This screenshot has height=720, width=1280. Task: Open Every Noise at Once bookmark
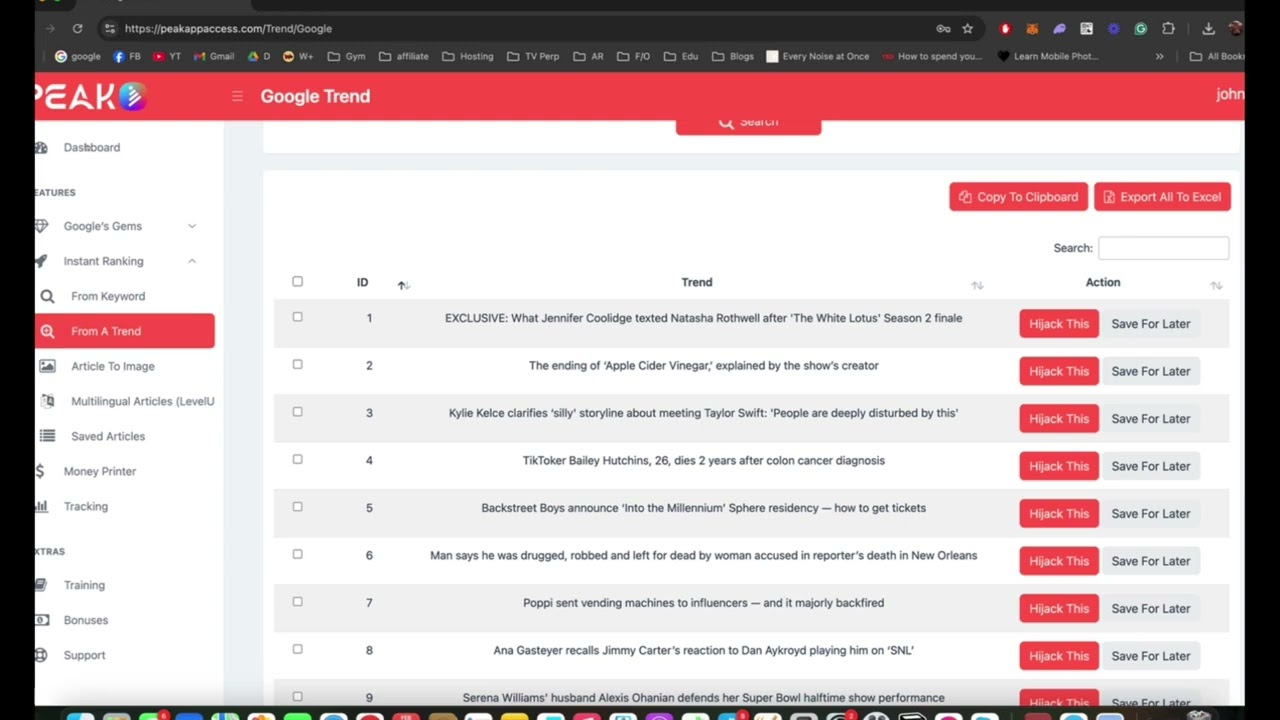(817, 57)
